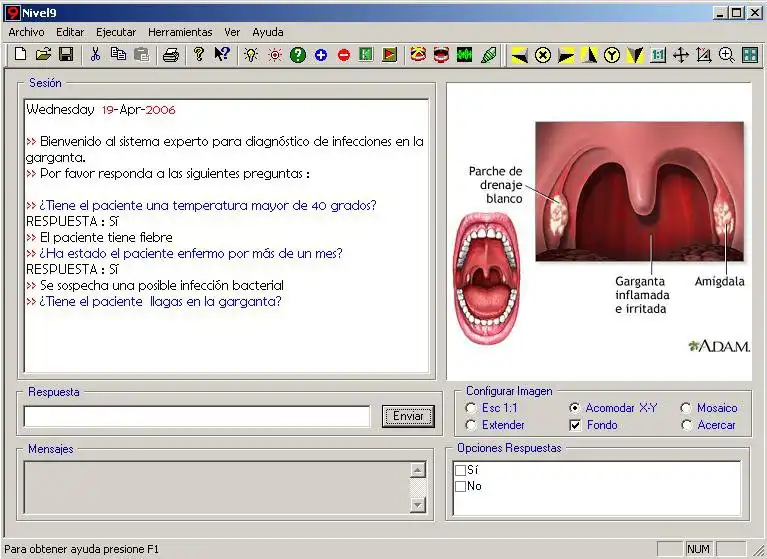Click the New document icon

click(20, 54)
